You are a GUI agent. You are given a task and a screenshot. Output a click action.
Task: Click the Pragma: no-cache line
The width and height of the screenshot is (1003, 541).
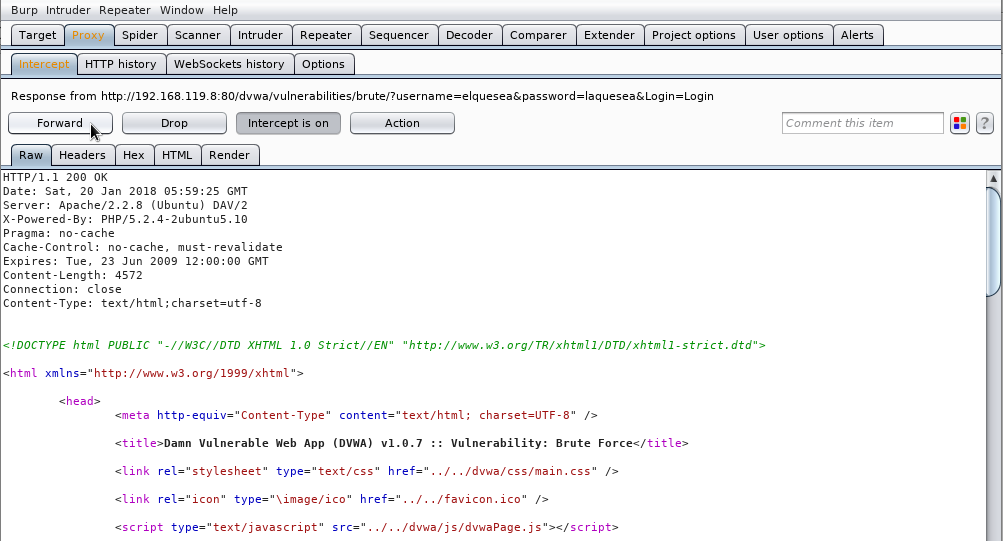pos(59,233)
